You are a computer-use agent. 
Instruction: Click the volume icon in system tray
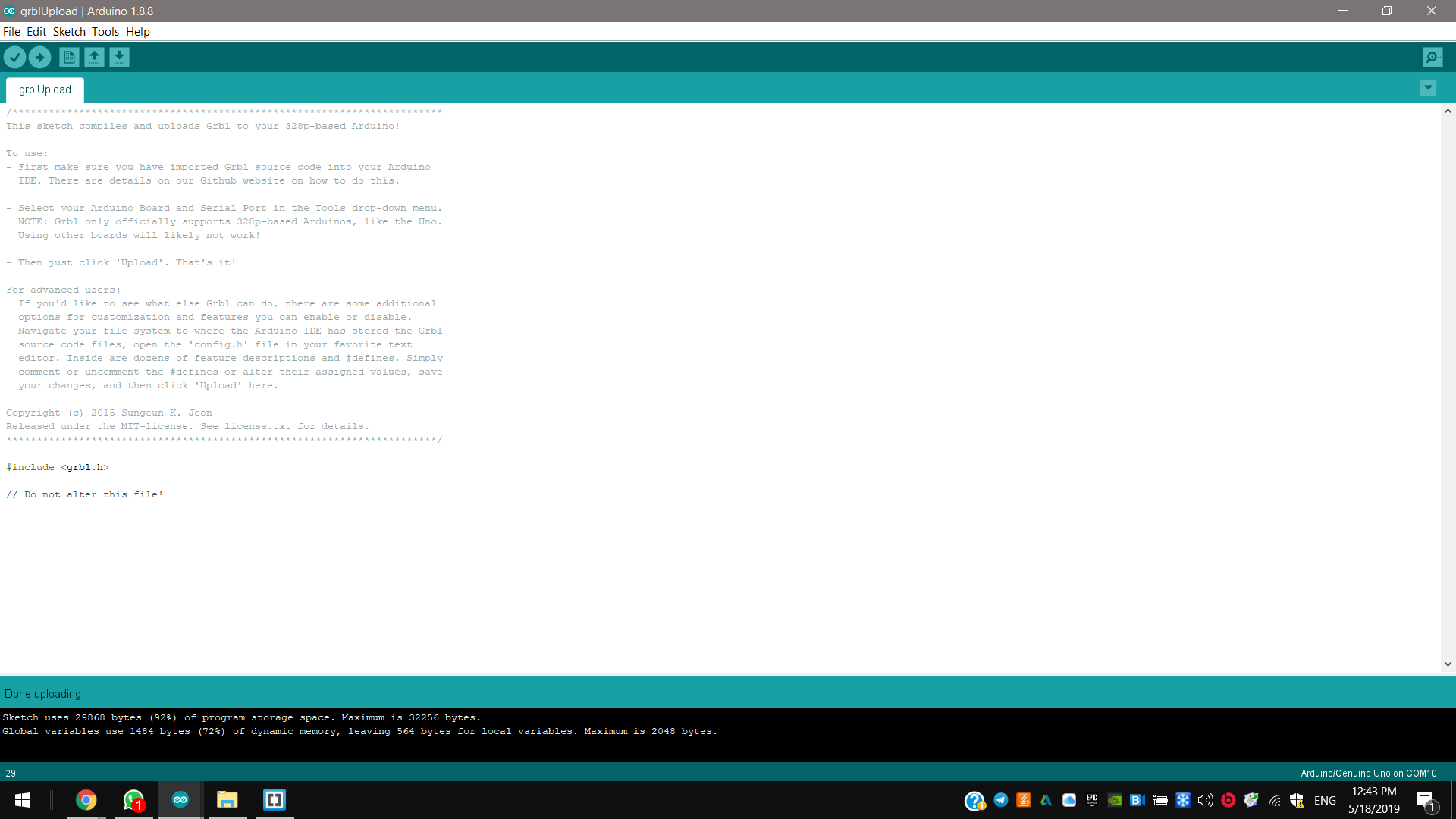point(1205,800)
